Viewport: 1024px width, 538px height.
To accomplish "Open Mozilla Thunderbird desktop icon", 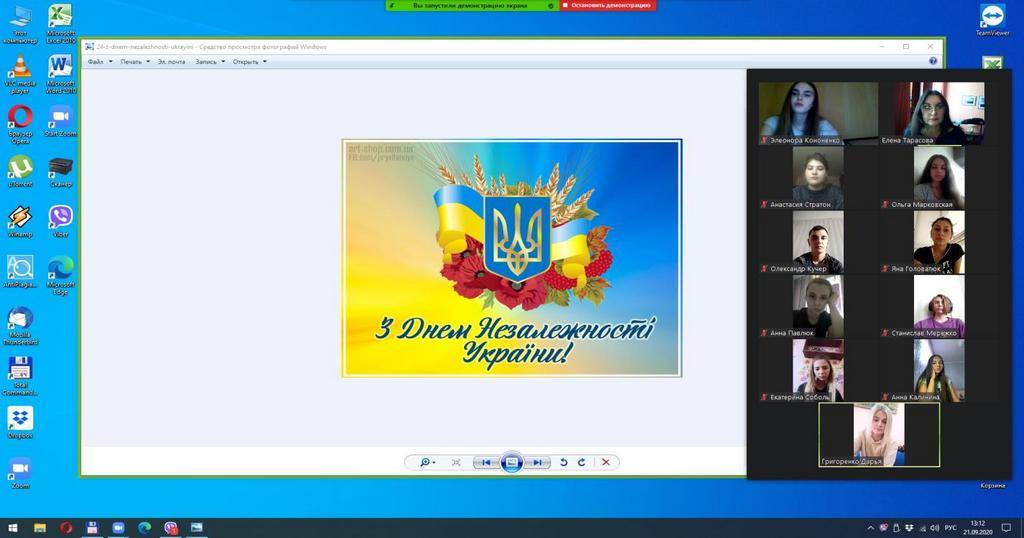I will tap(20, 326).
